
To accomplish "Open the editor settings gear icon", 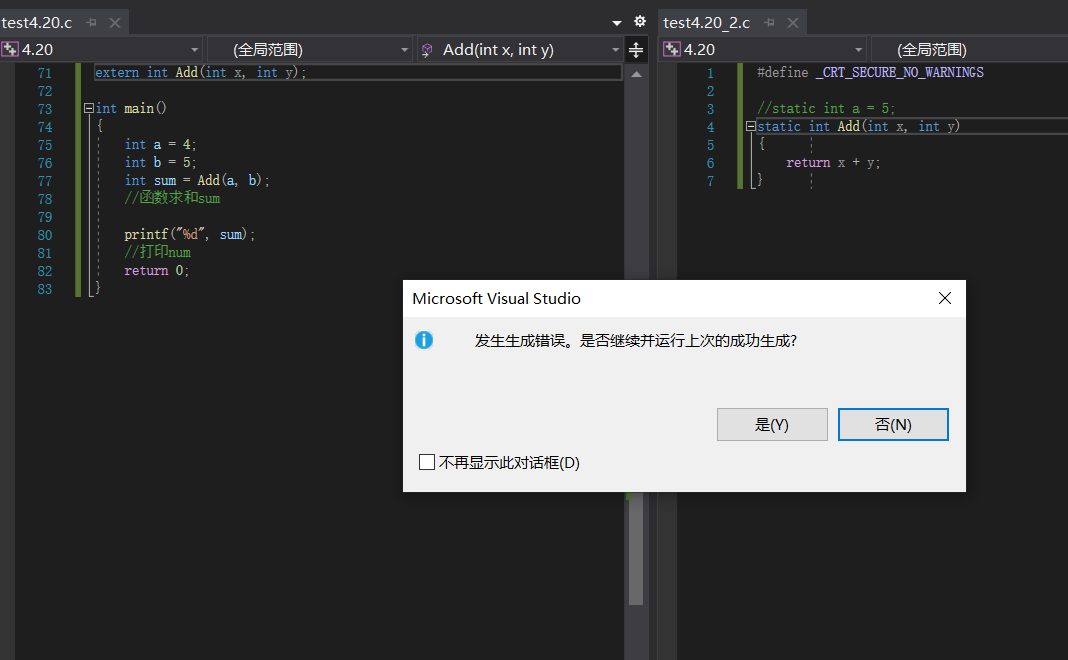I will click(640, 19).
